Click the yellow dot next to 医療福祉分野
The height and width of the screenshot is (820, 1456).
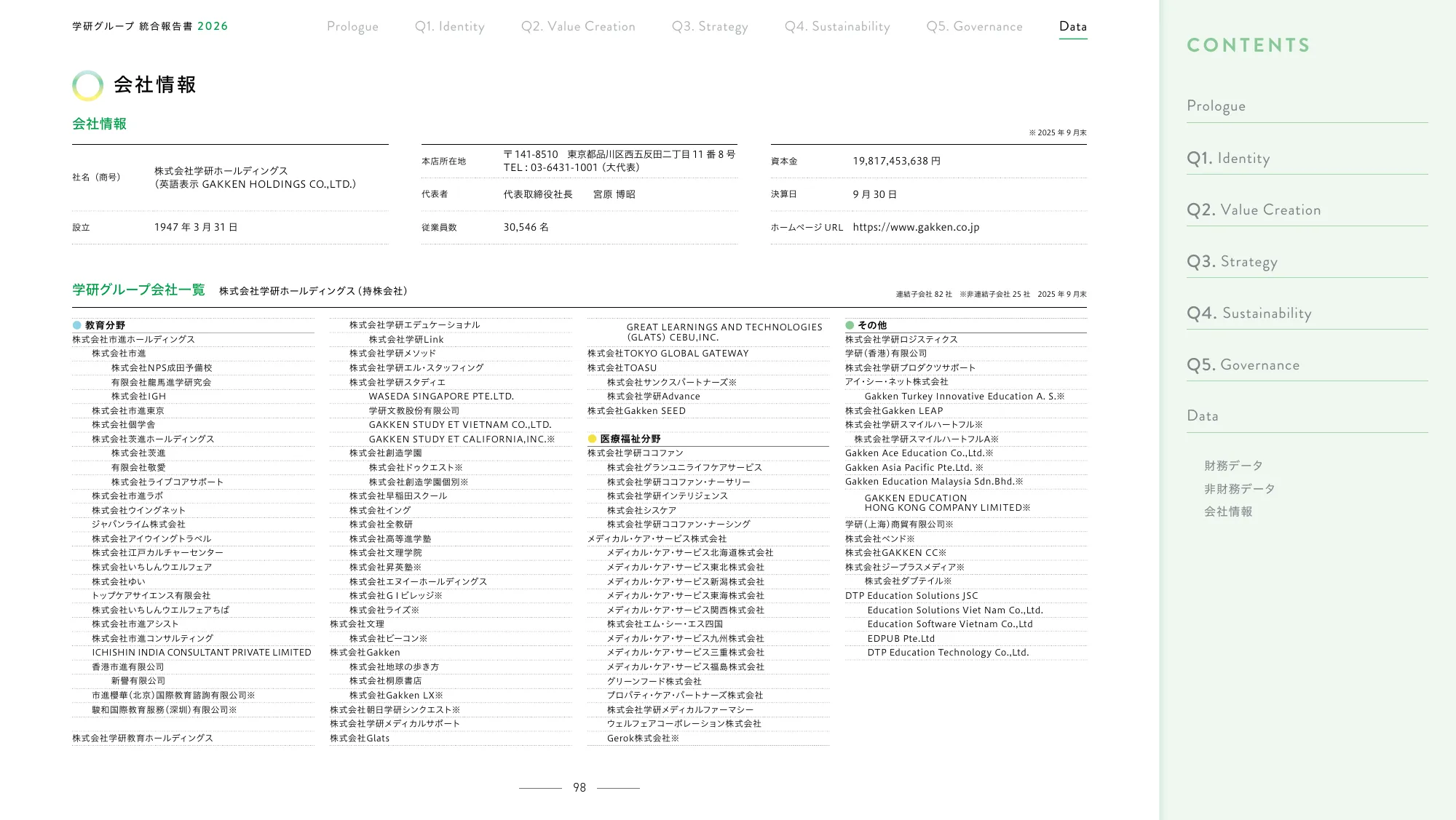pos(592,439)
